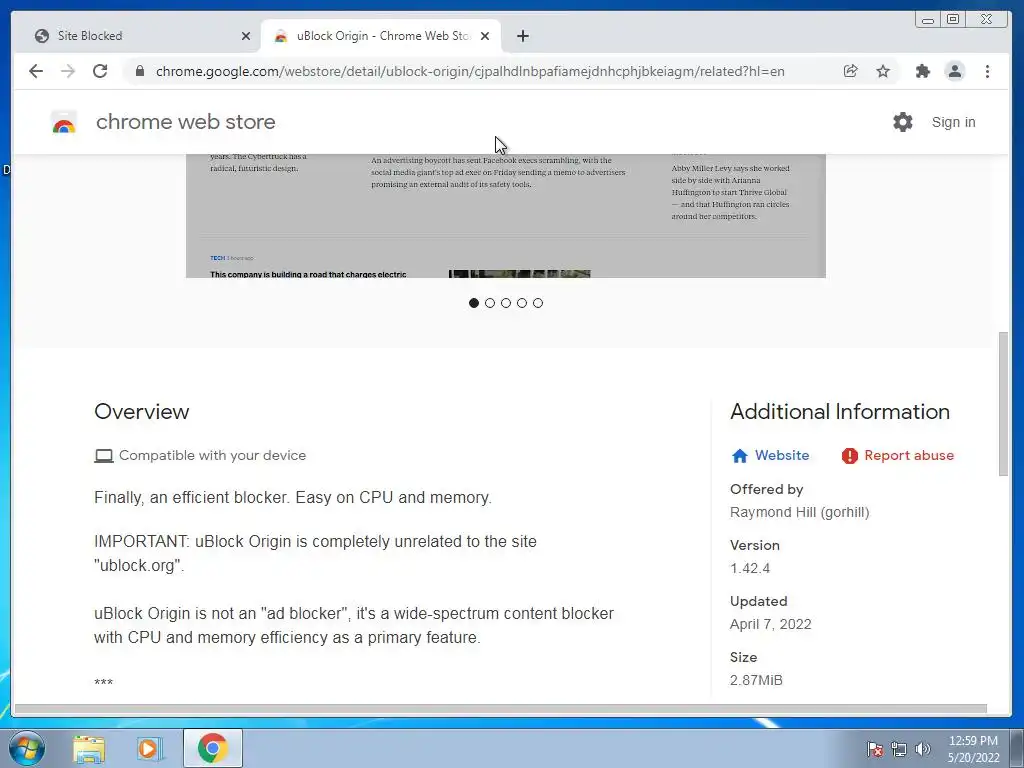Click the Report abuse link
Image resolution: width=1024 pixels, height=768 pixels.
click(x=909, y=455)
